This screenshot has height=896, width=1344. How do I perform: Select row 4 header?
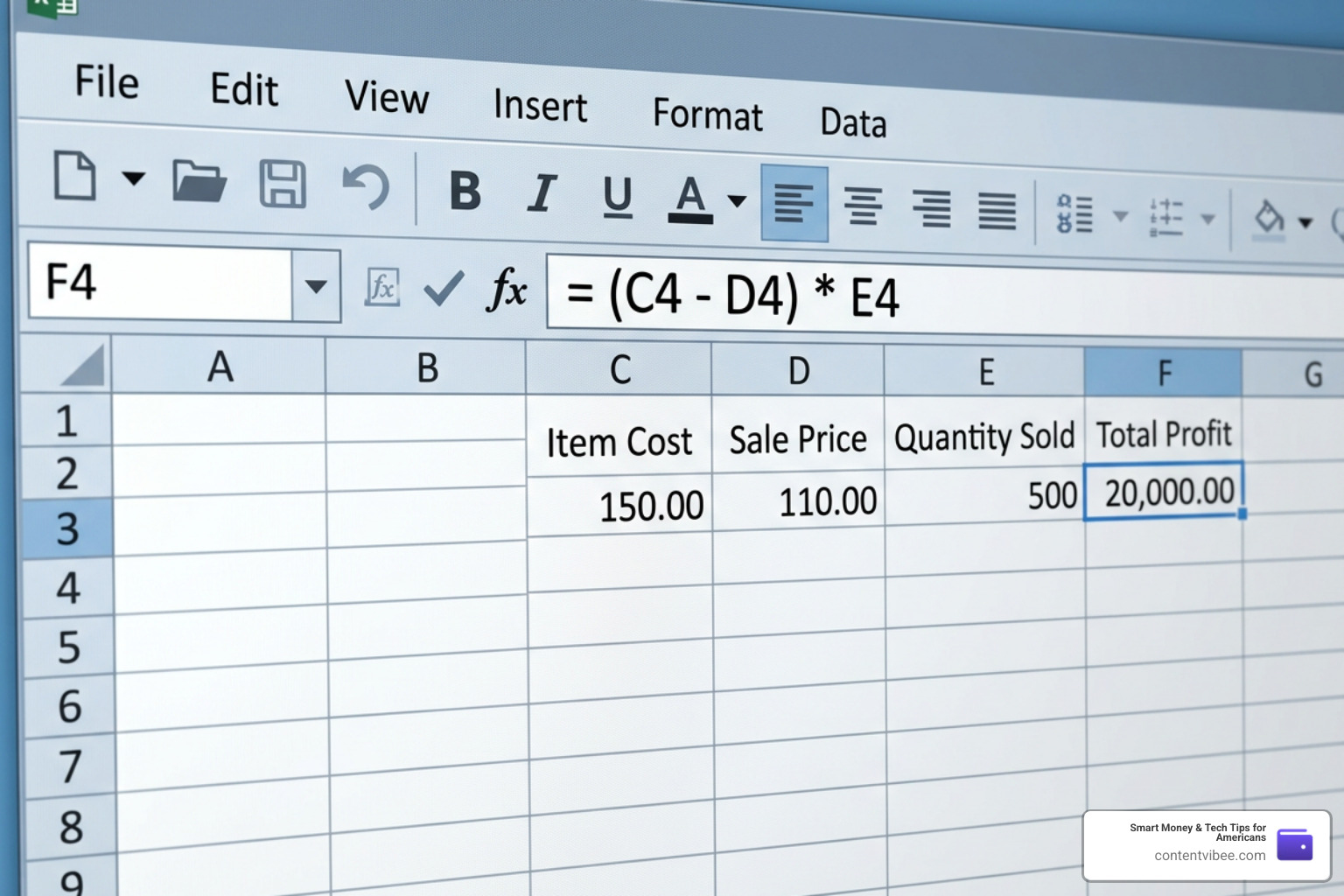point(68,588)
